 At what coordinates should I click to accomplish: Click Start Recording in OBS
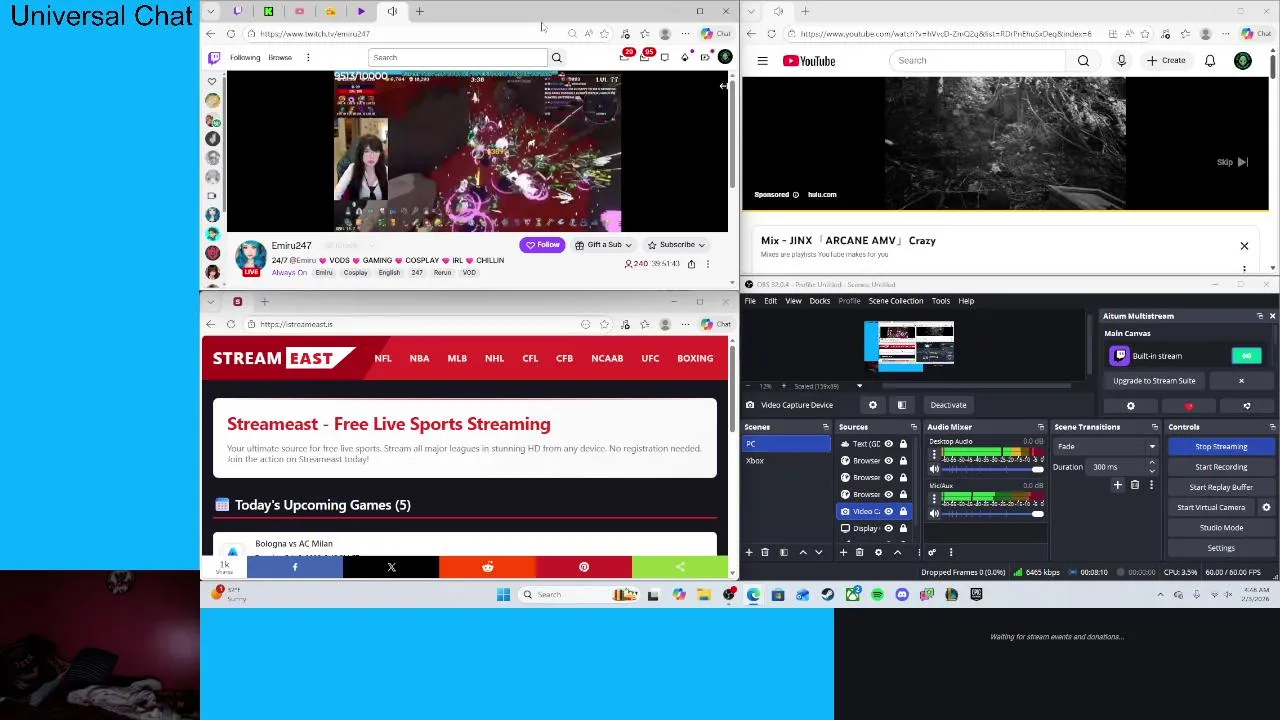point(1221,467)
